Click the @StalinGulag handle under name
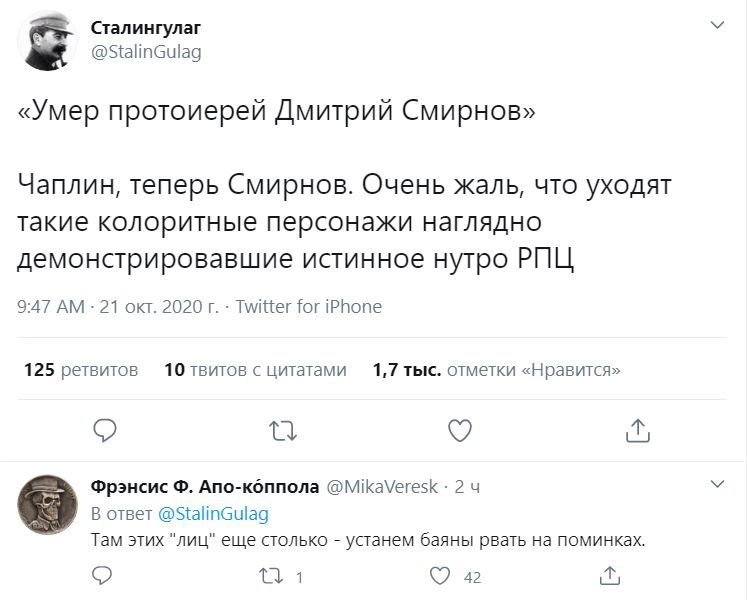 point(146,52)
